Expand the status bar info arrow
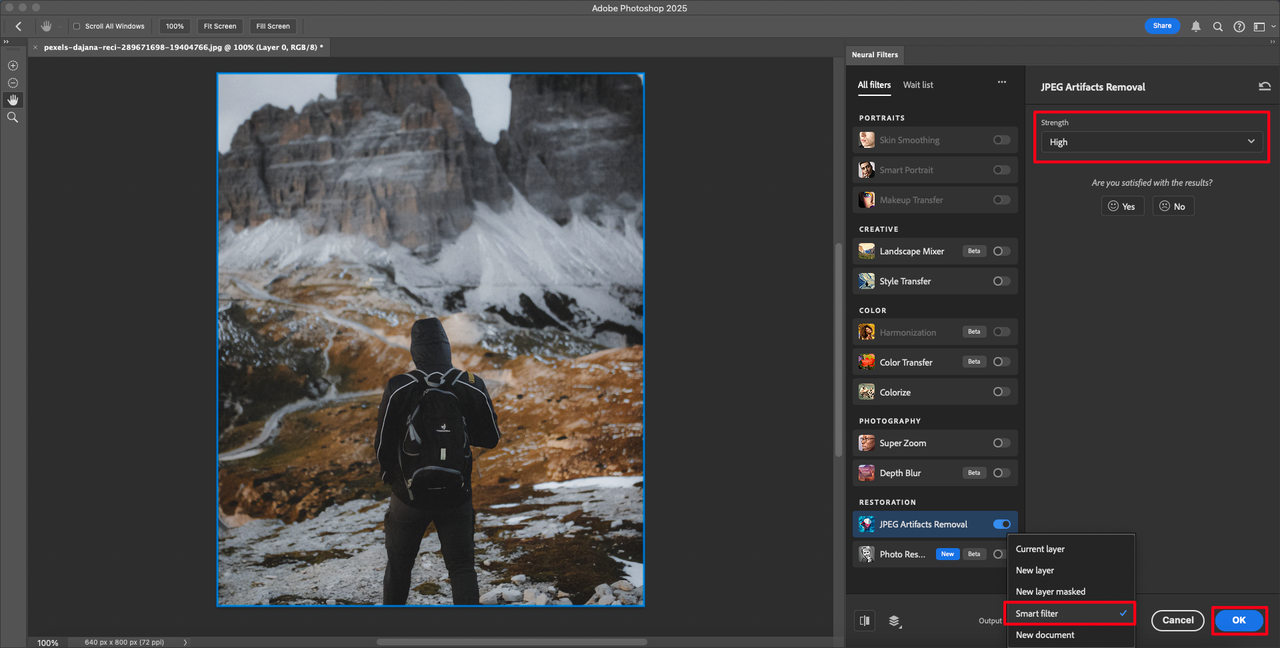The height and width of the screenshot is (648, 1280). 186,642
